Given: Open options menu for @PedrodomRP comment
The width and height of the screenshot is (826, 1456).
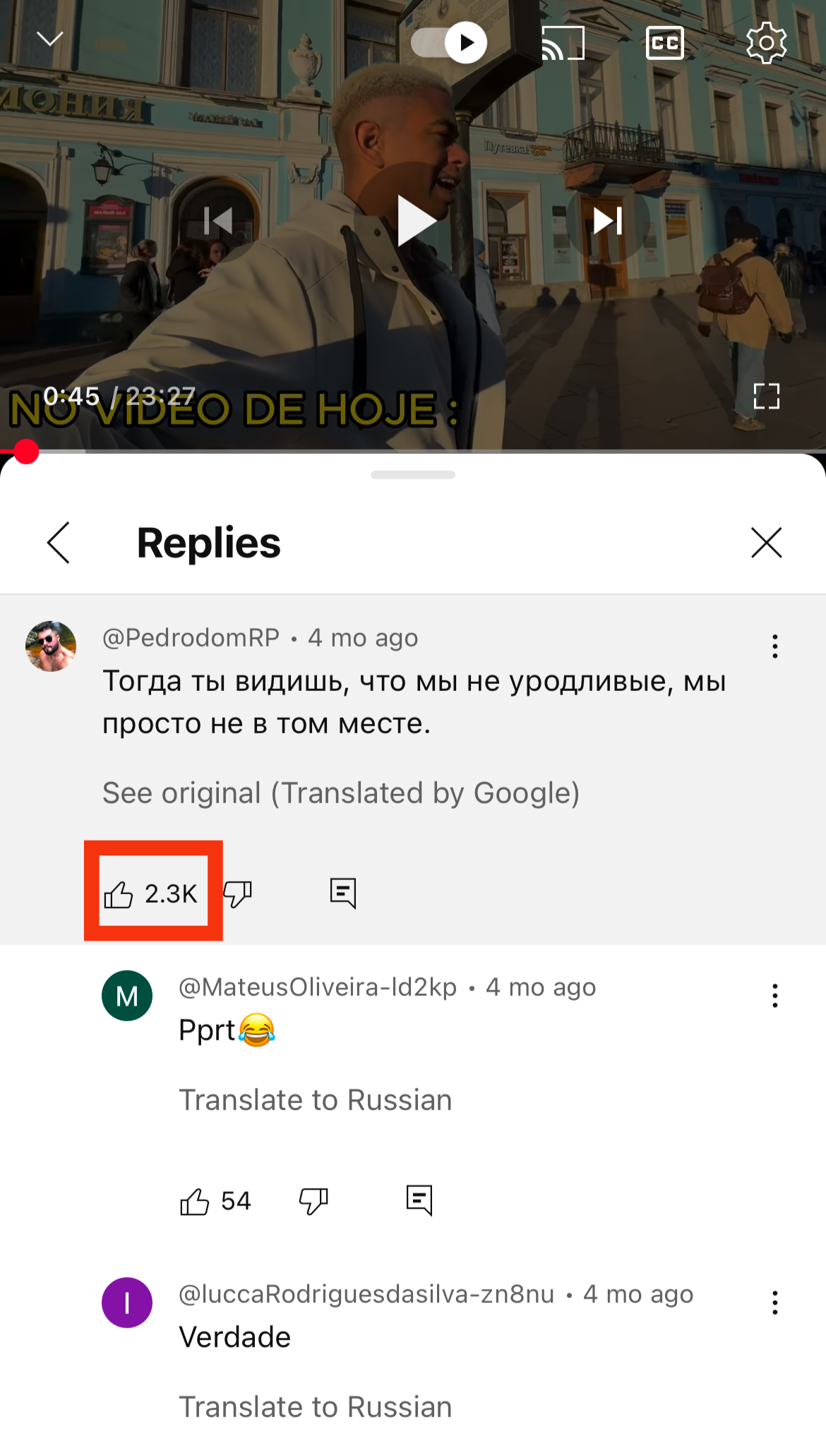Looking at the screenshot, I should coord(775,646).
